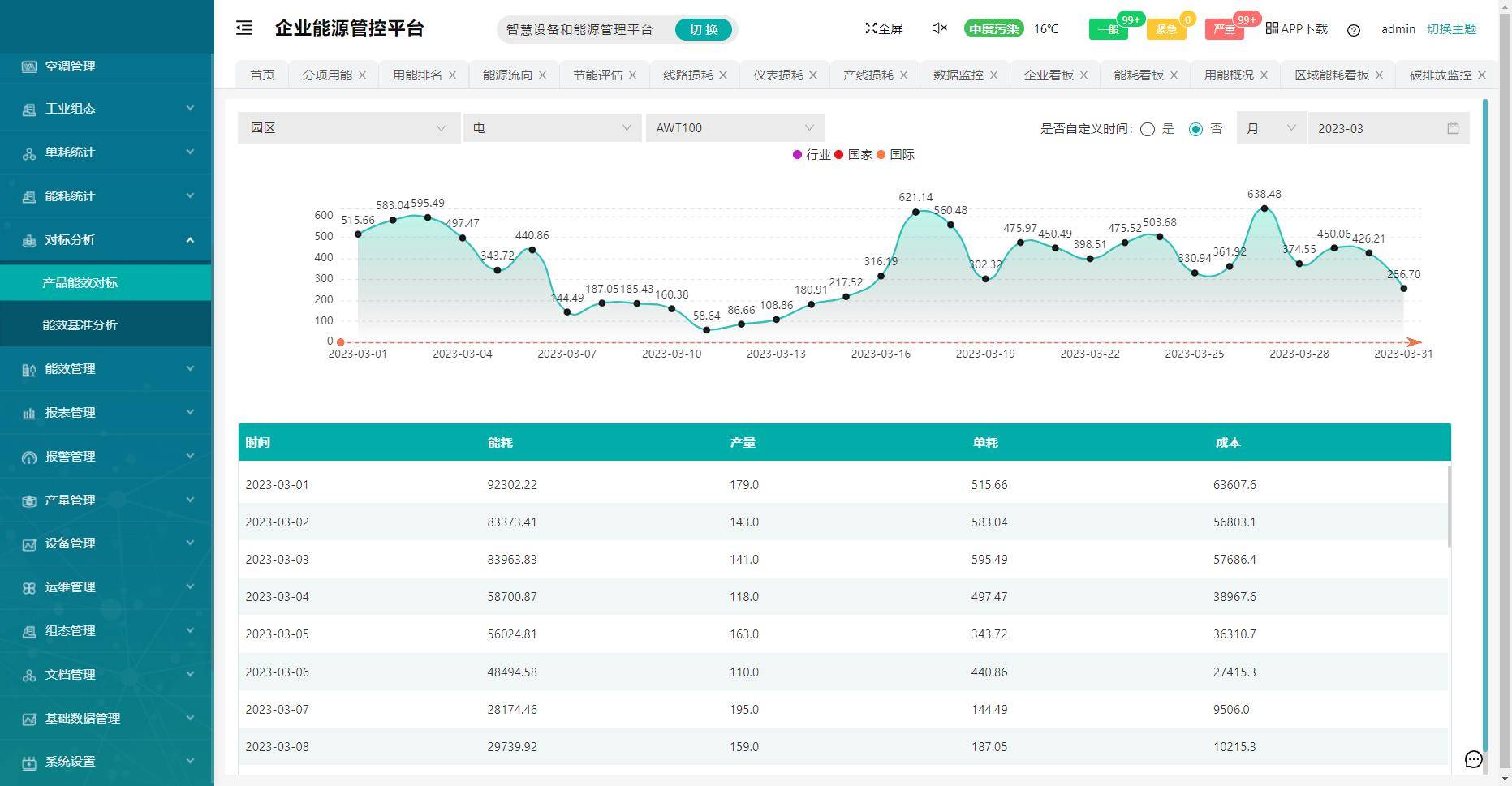
Task: Open the help question mark icon
Action: pos(1353,30)
